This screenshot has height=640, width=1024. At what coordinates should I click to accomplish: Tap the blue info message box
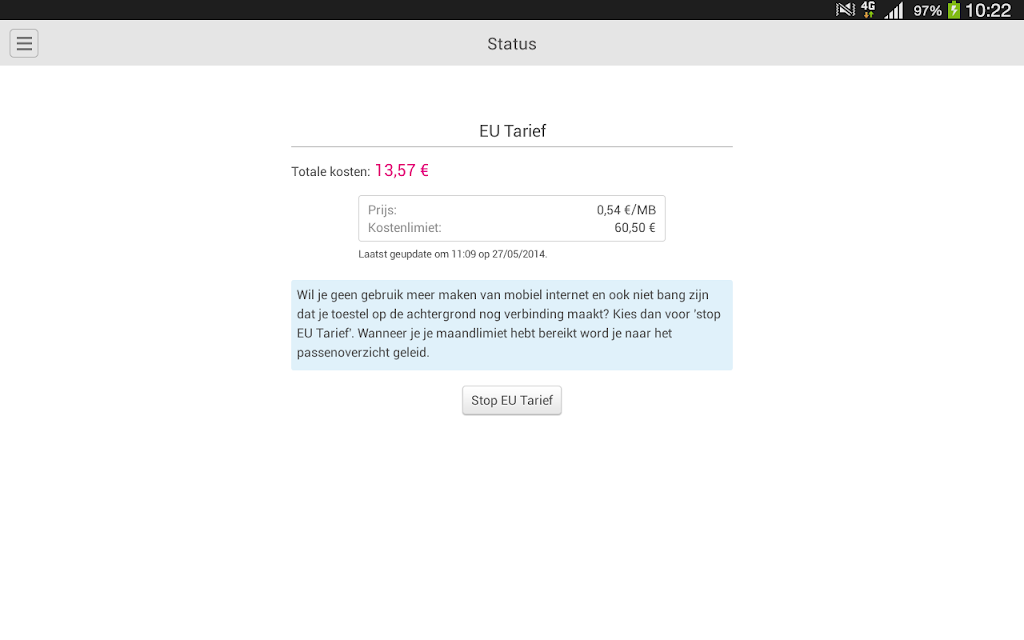(x=512, y=325)
